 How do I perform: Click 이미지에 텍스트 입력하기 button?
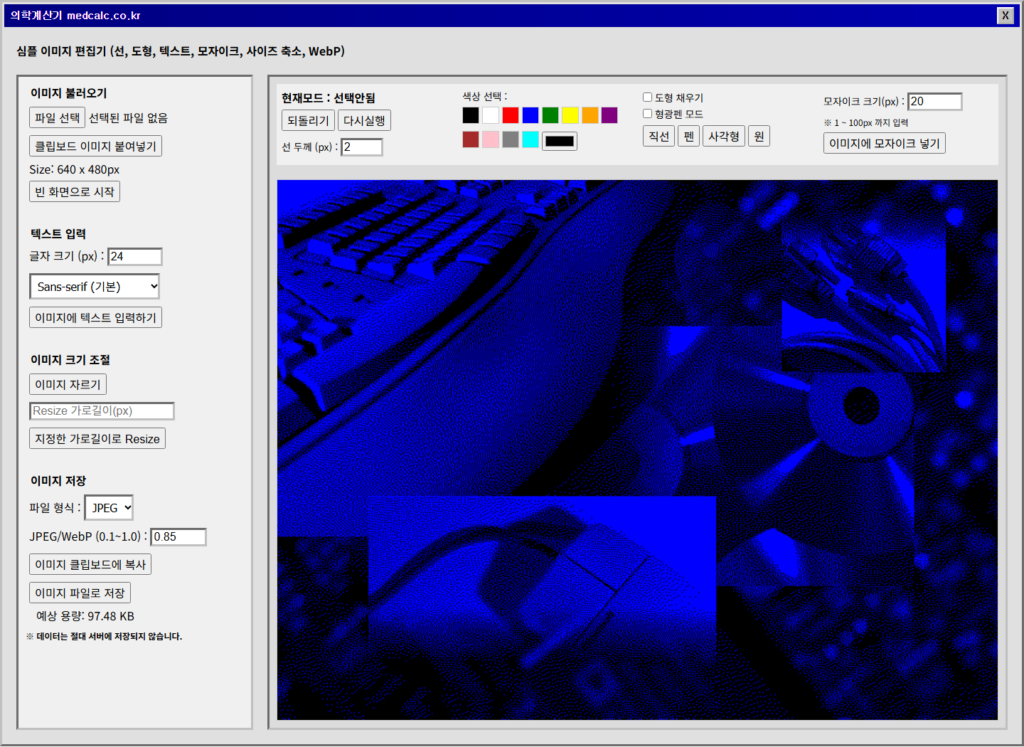click(95, 317)
